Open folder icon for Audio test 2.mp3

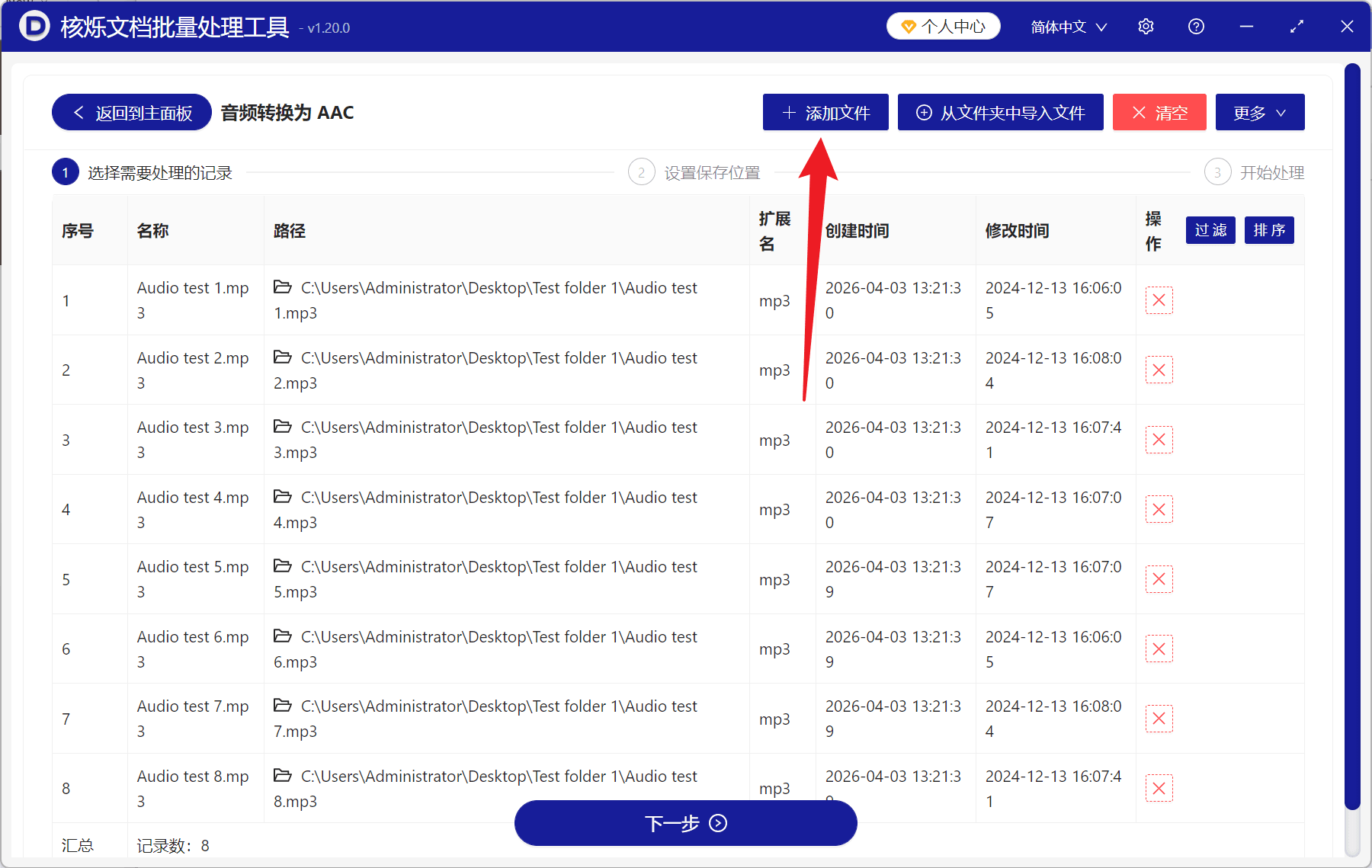pos(283,357)
